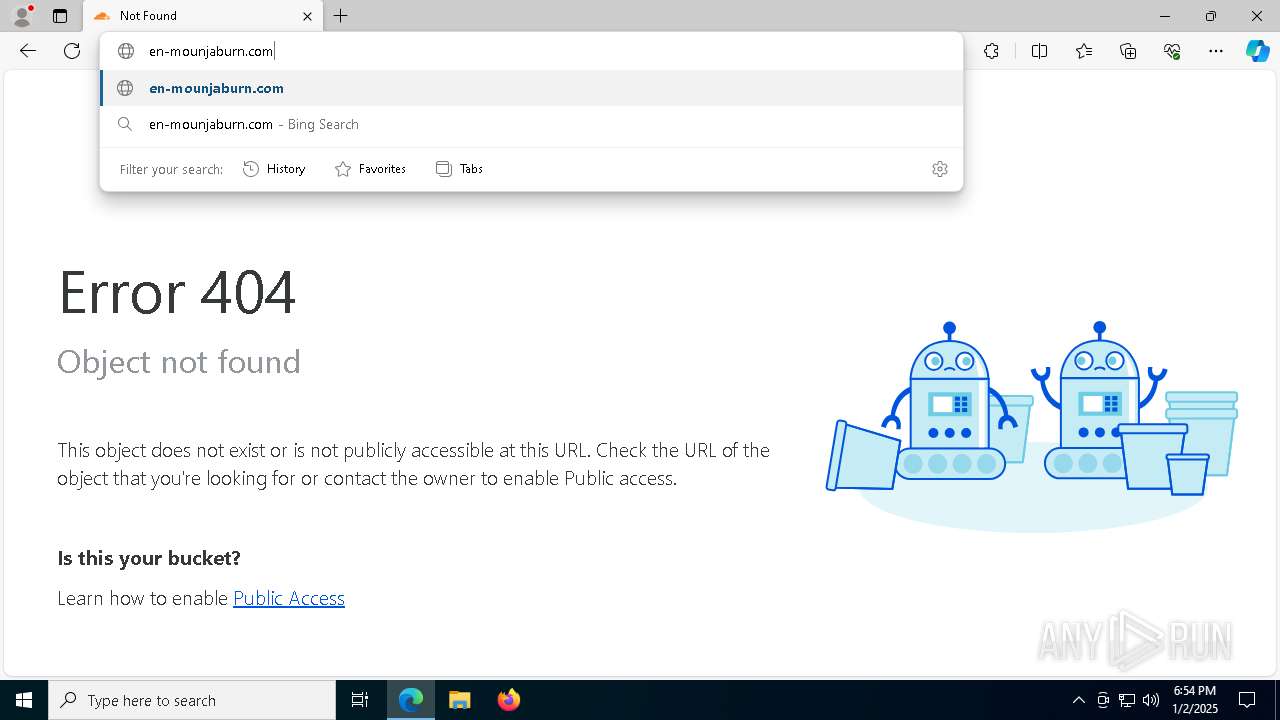Minimize the Edge browser window
The height and width of the screenshot is (720, 1280).
tap(1164, 16)
